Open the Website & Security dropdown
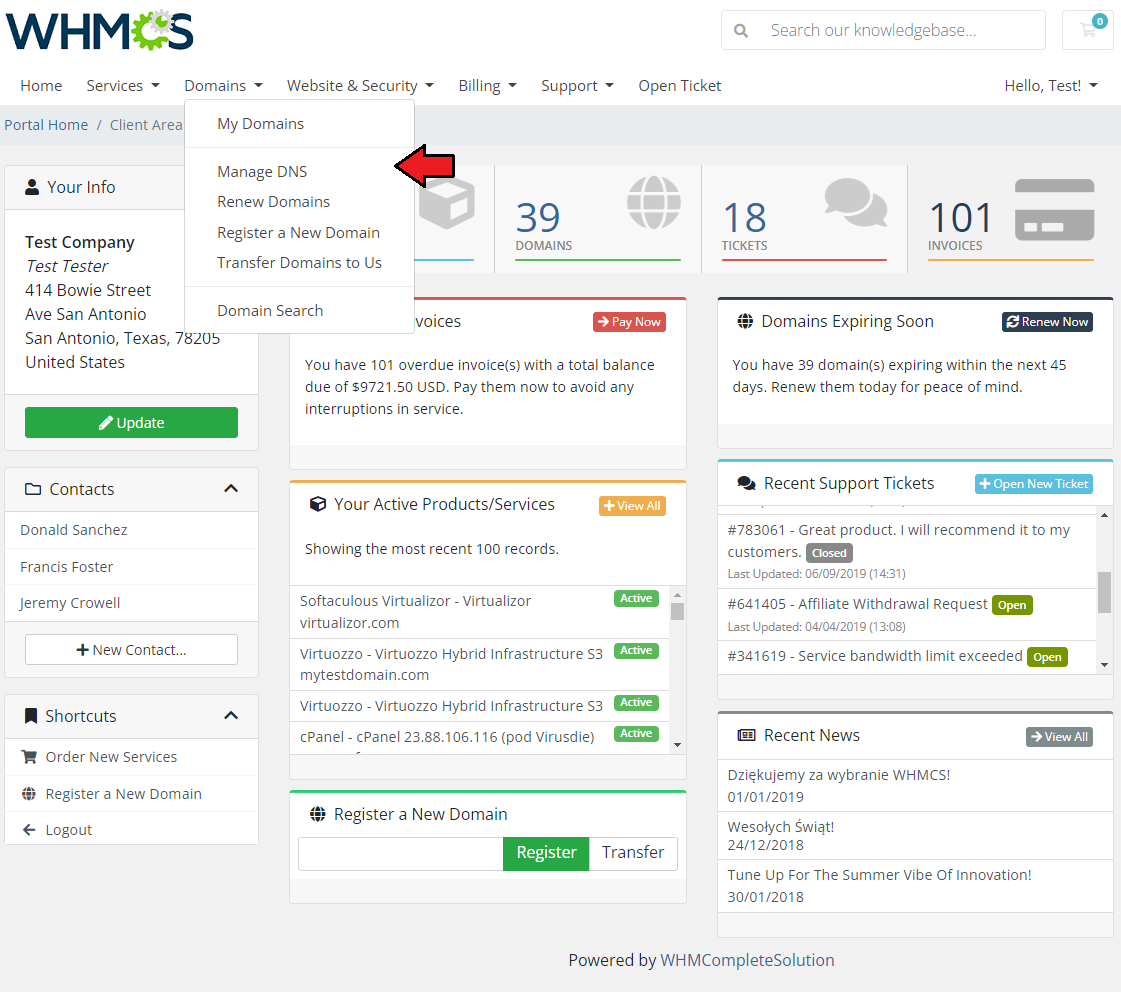 pos(360,86)
